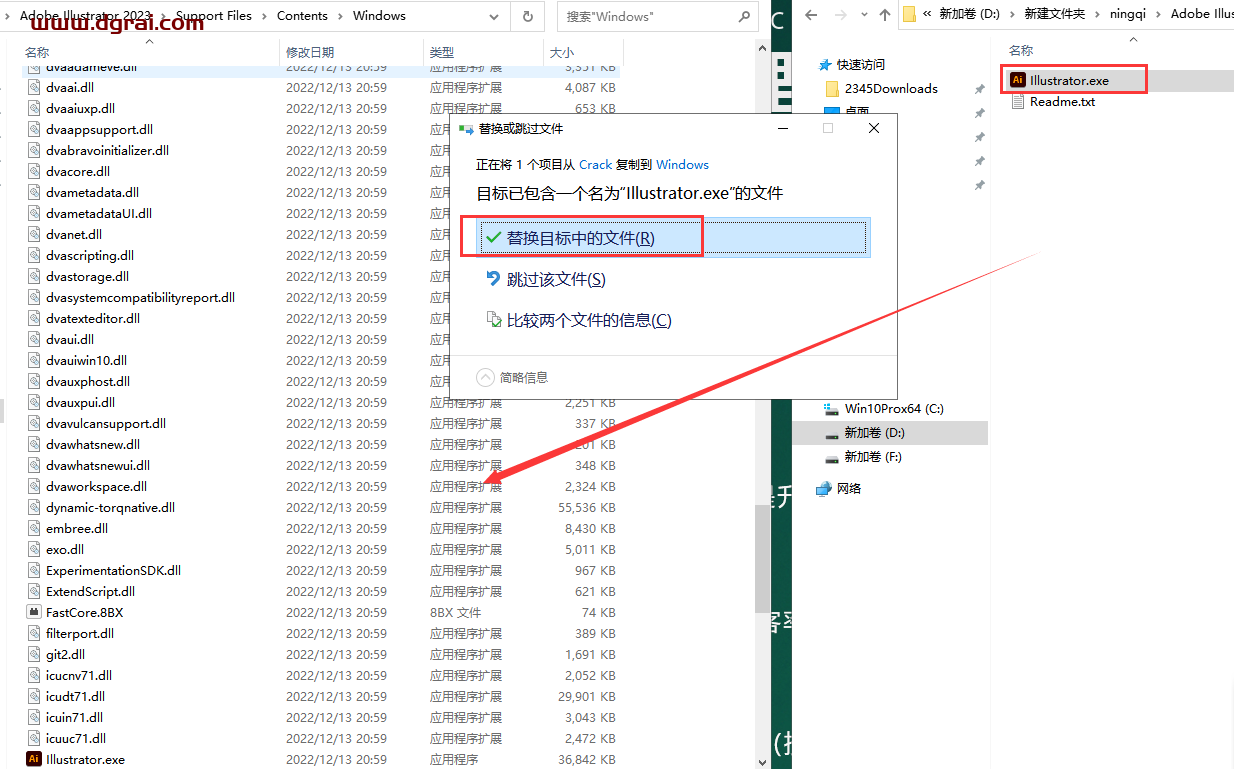Image resolution: width=1234 pixels, height=769 pixels.
Task: Click the Illustrator.exe icon in right pane
Action: coord(1017,80)
